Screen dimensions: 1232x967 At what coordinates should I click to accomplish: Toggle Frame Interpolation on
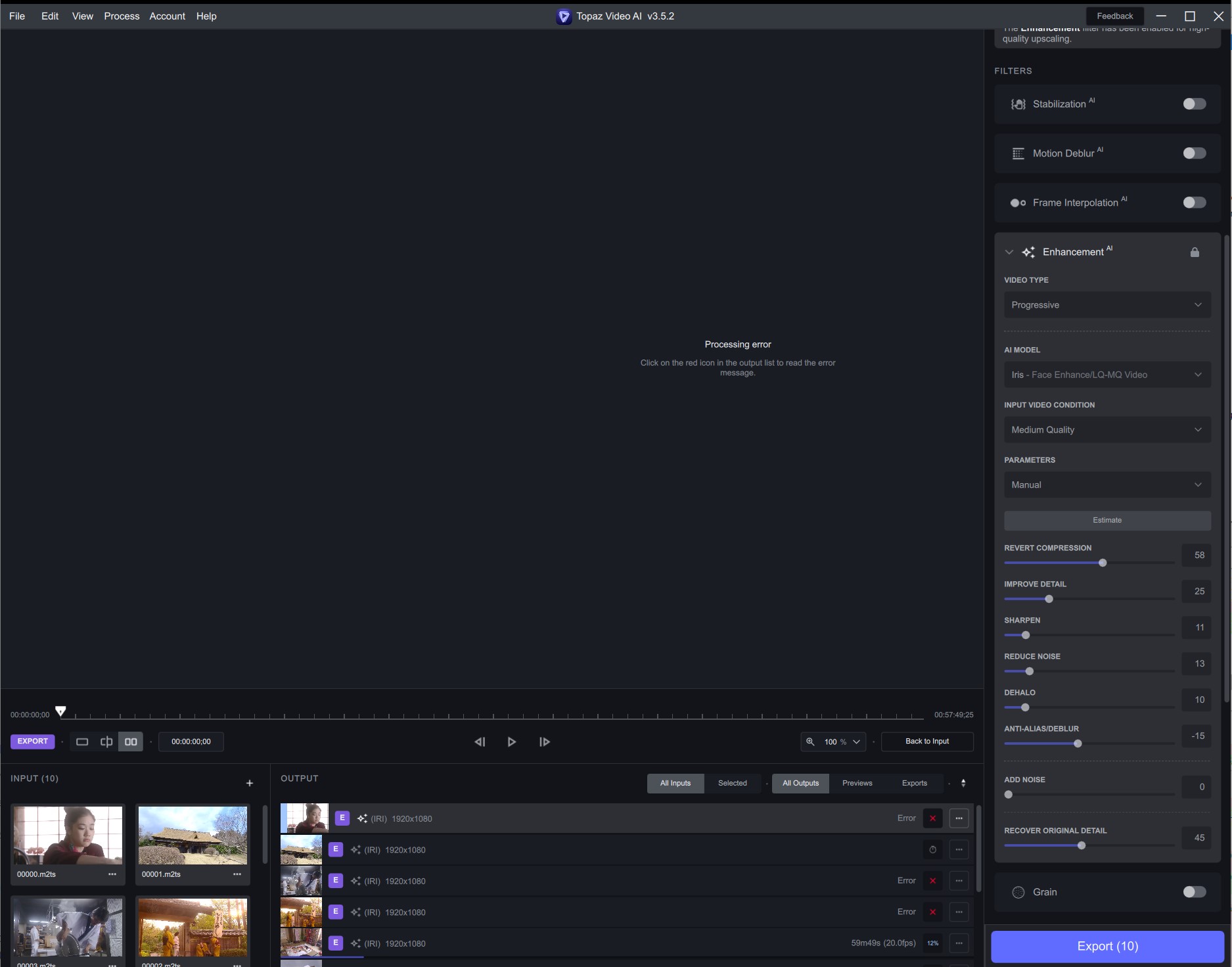point(1194,202)
